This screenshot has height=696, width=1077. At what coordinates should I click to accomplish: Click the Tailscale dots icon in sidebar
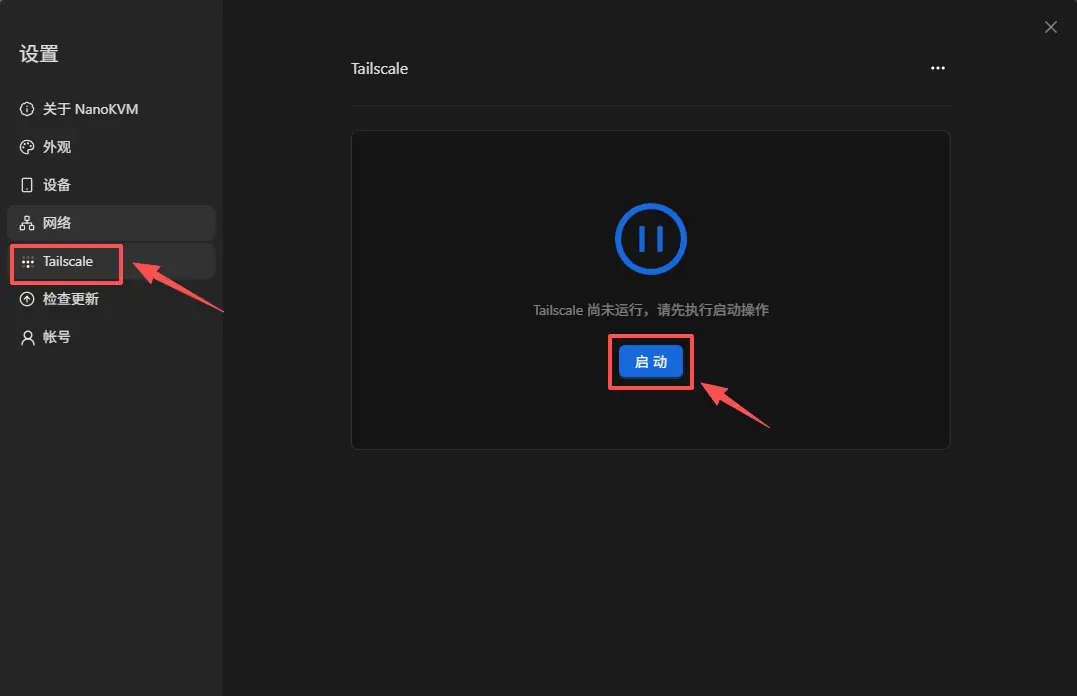[x=27, y=262]
